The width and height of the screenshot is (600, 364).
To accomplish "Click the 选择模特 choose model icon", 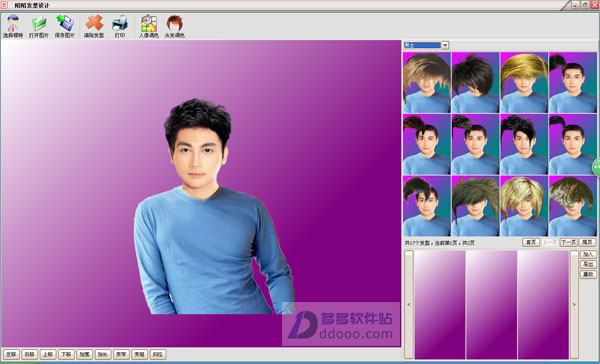I will (x=13, y=26).
